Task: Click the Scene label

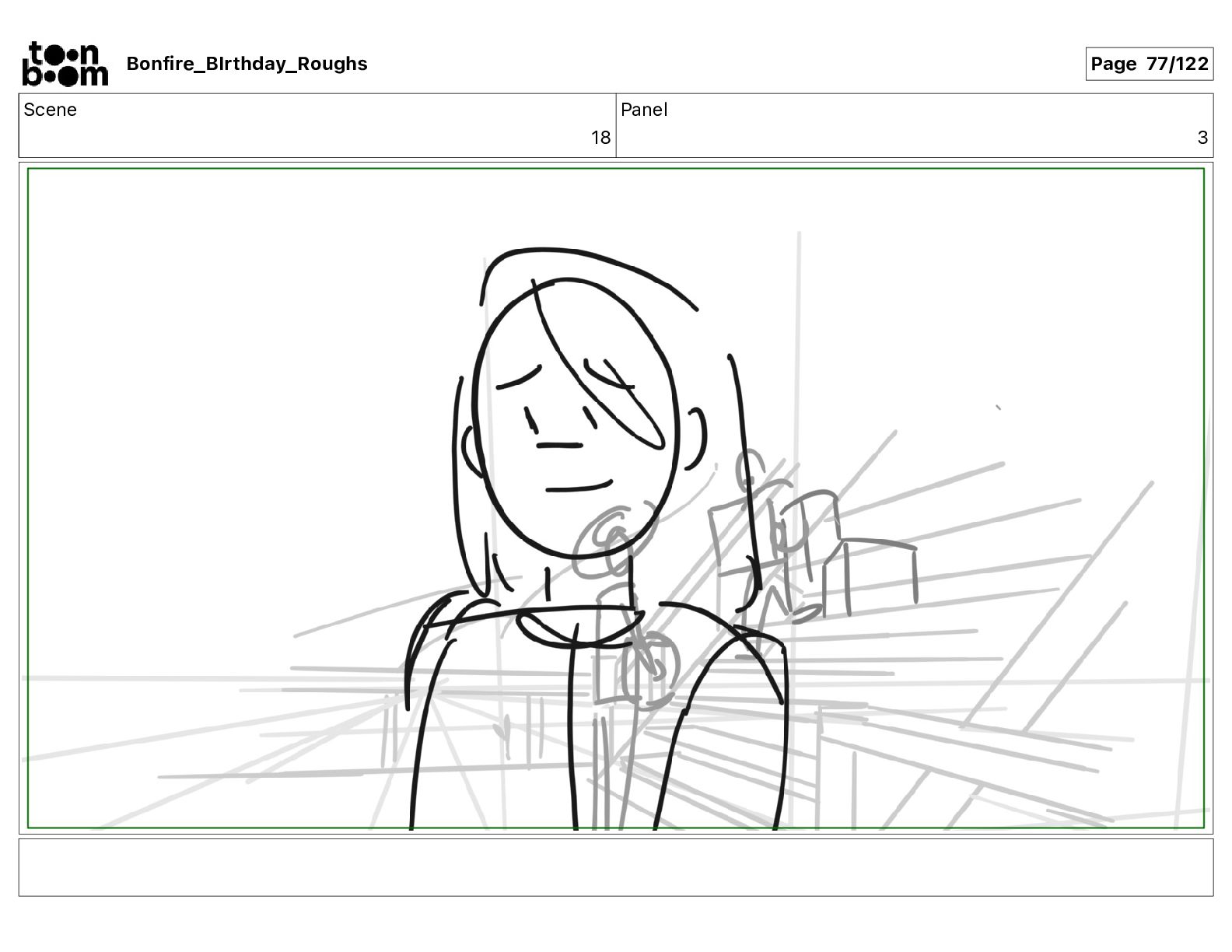Action: coord(51,110)
